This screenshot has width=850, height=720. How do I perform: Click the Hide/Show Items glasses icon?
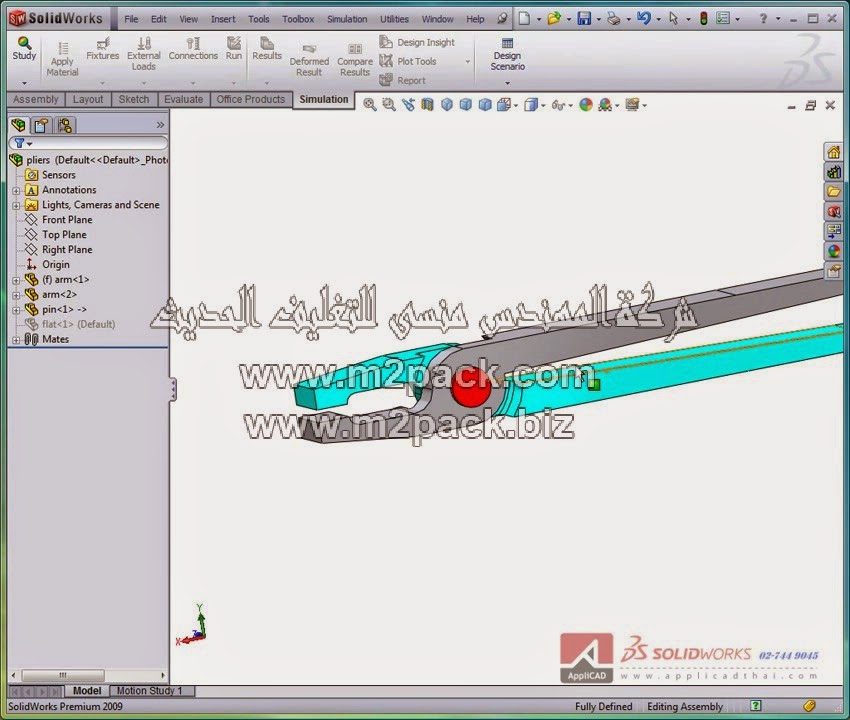tap(558, 105)
